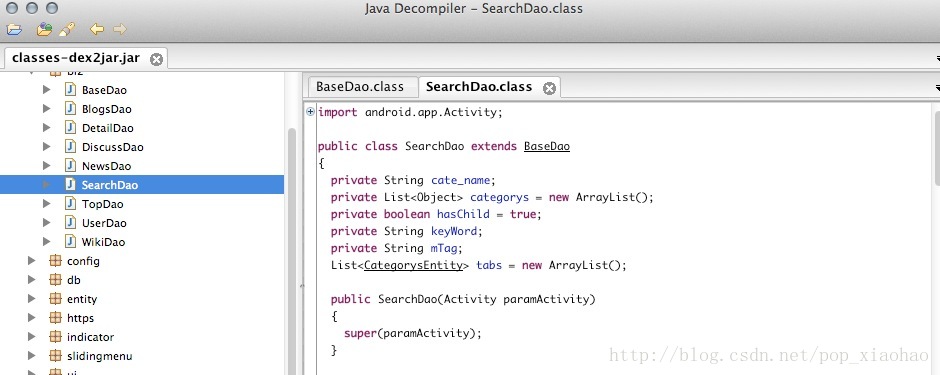Image resolution: width=940 pixels, height=375 pixels.
Task: Click the categorys field in the code
Action: click(x=499, y=197)
